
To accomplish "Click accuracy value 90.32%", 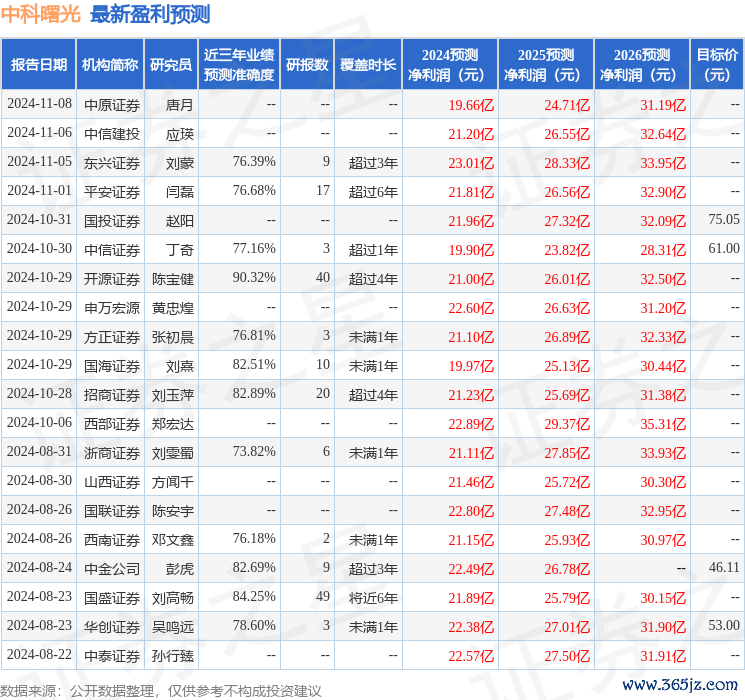I will pos(254,278).
